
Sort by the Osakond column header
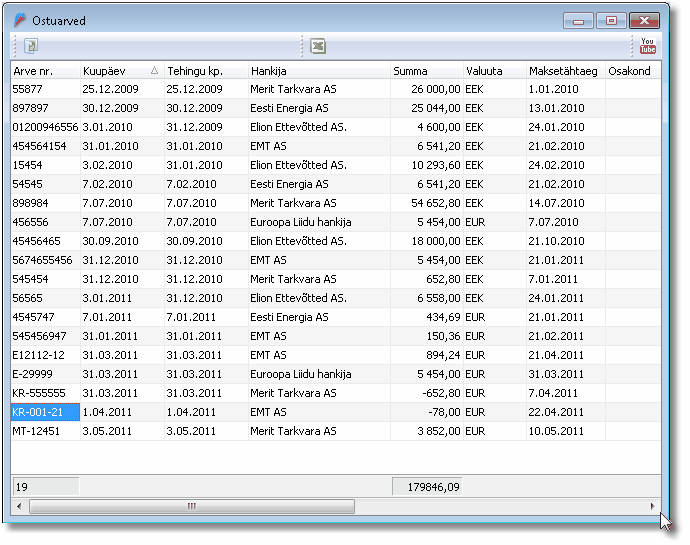point(633,71)
